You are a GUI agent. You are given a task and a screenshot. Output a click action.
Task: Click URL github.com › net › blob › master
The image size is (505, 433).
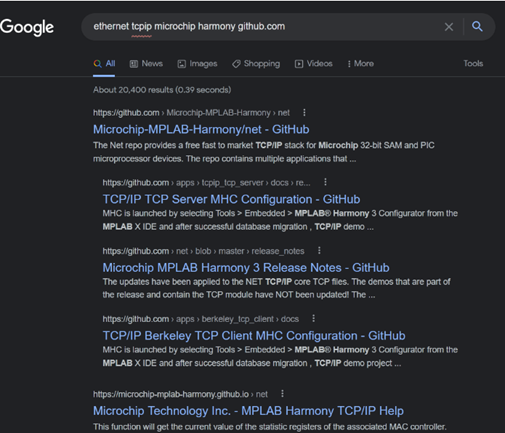[203, 251]
